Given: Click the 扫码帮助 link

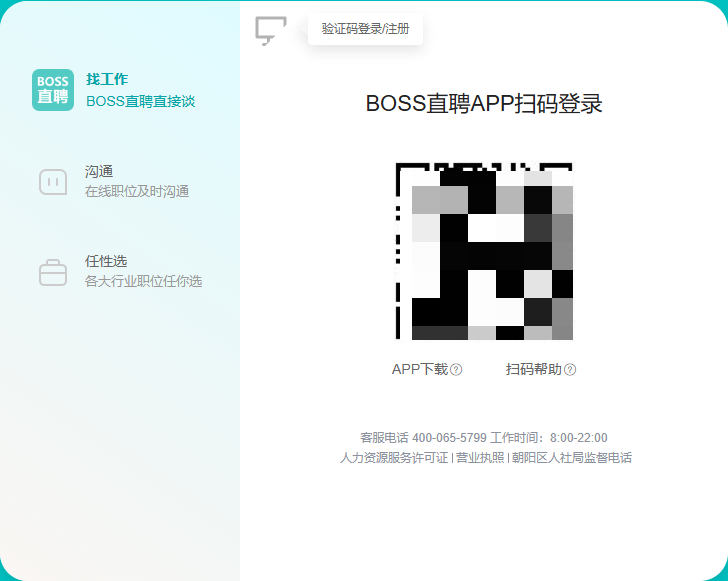Looking at the screenshot, I should point(533,369).
